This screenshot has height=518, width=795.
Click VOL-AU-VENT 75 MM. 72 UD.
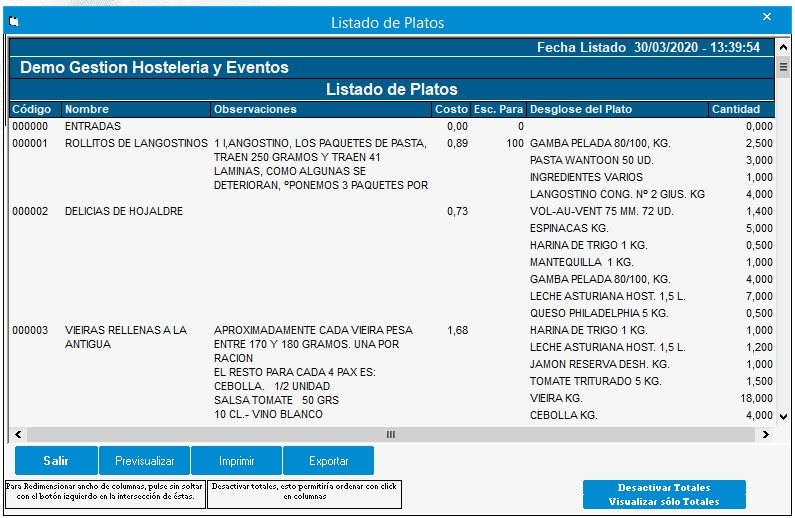[601, 211]
